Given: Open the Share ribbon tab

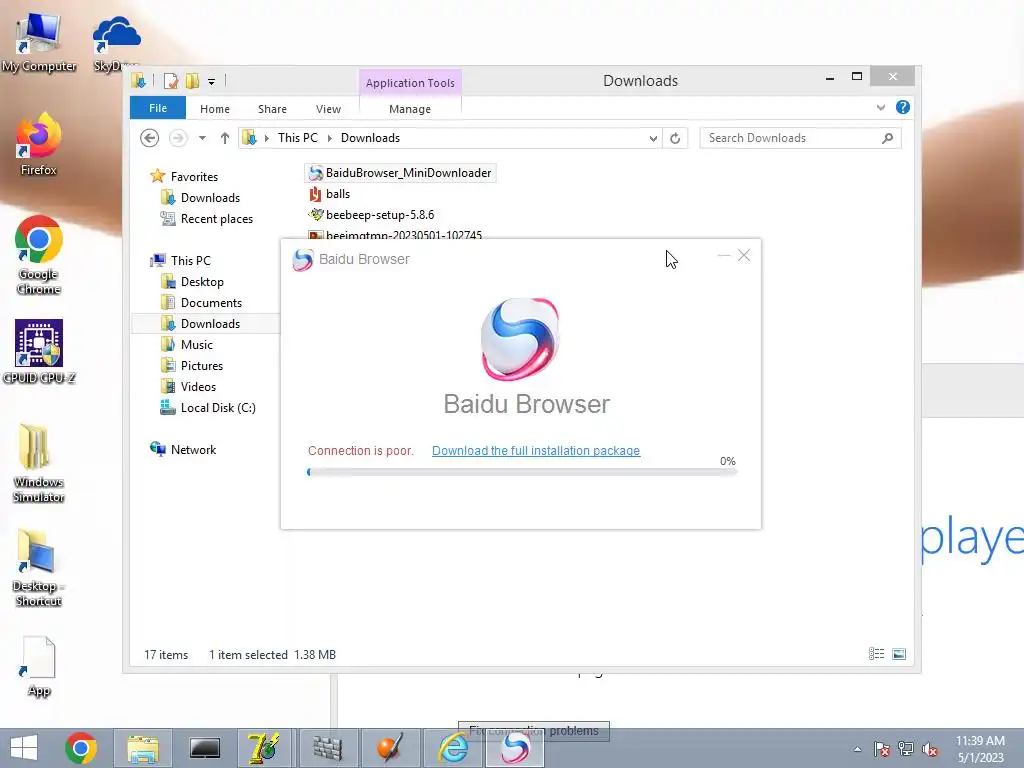Looking at the screenshot, I should 272,108.
